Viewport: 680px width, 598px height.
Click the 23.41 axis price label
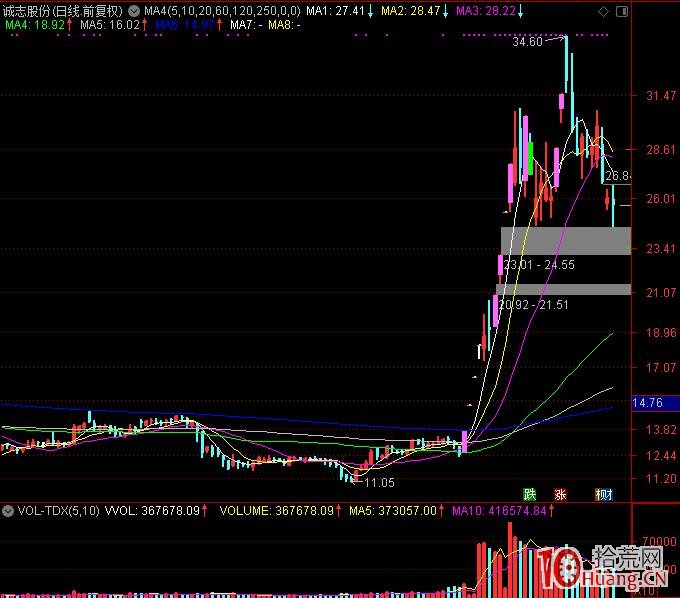coord(660,248)
